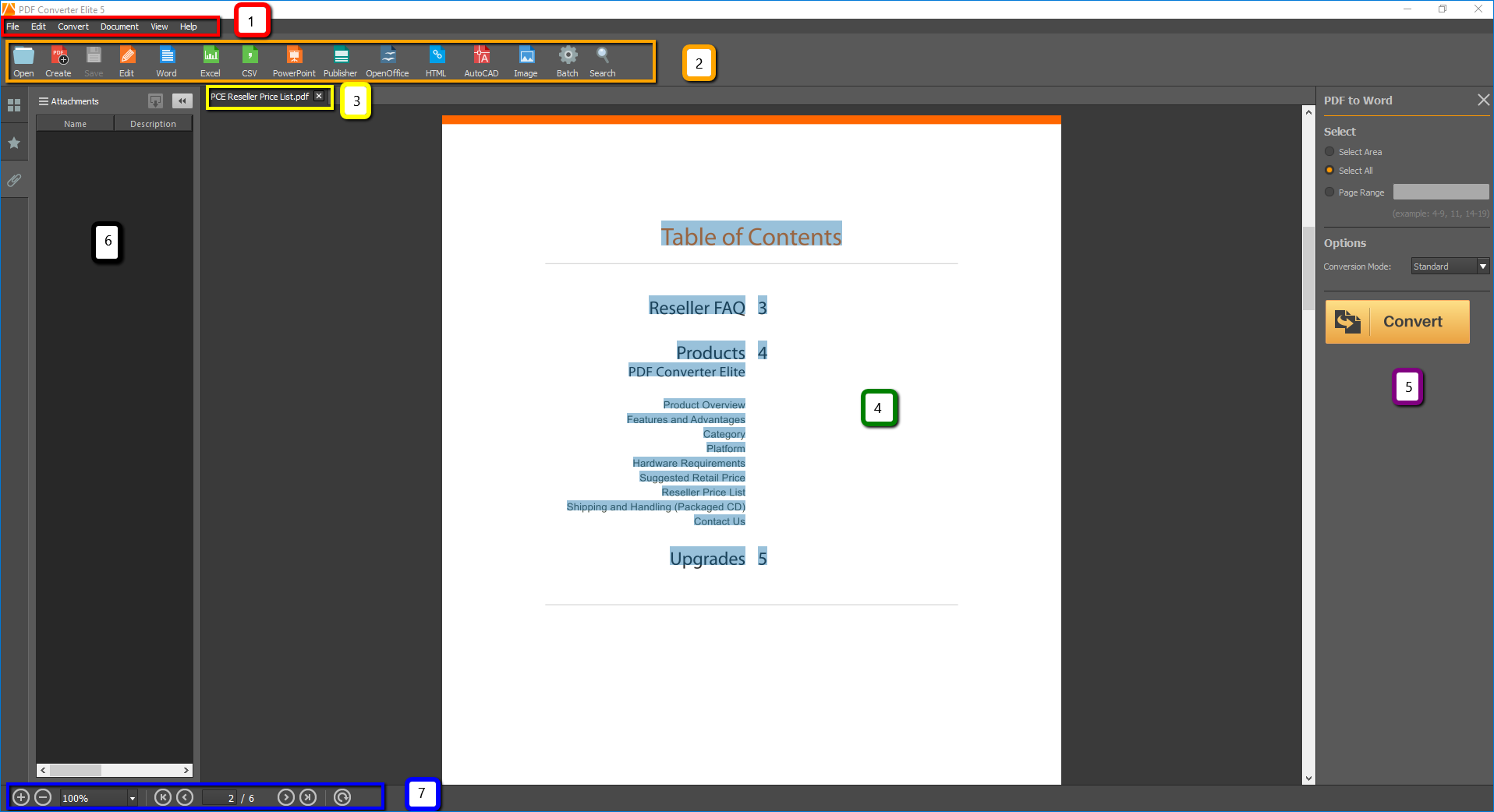
Task: Click the Table of Contents heading
Action: tap(752, 235)
